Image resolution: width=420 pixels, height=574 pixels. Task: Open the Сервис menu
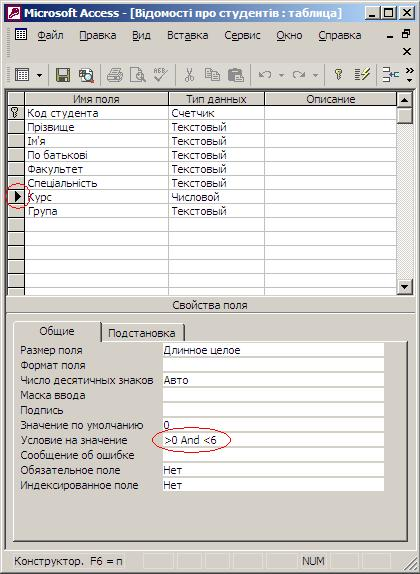click(242, 36)
